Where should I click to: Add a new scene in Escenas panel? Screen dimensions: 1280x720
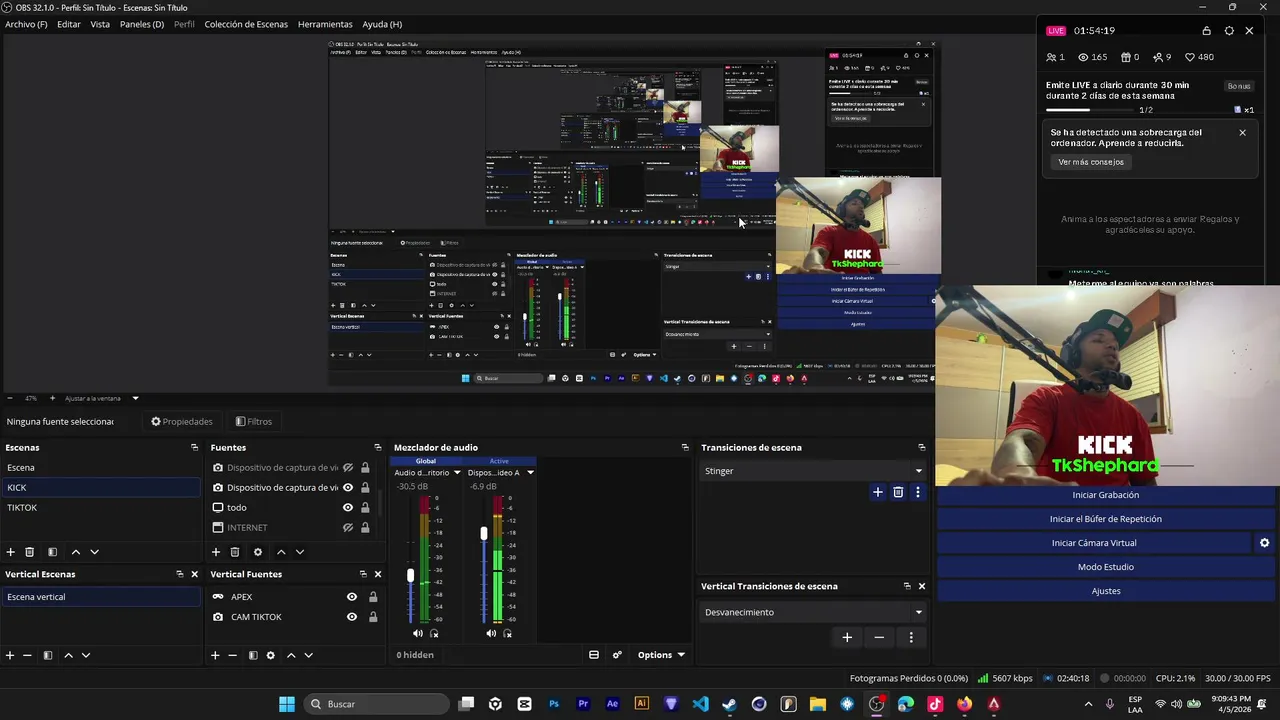coord(11,552)
